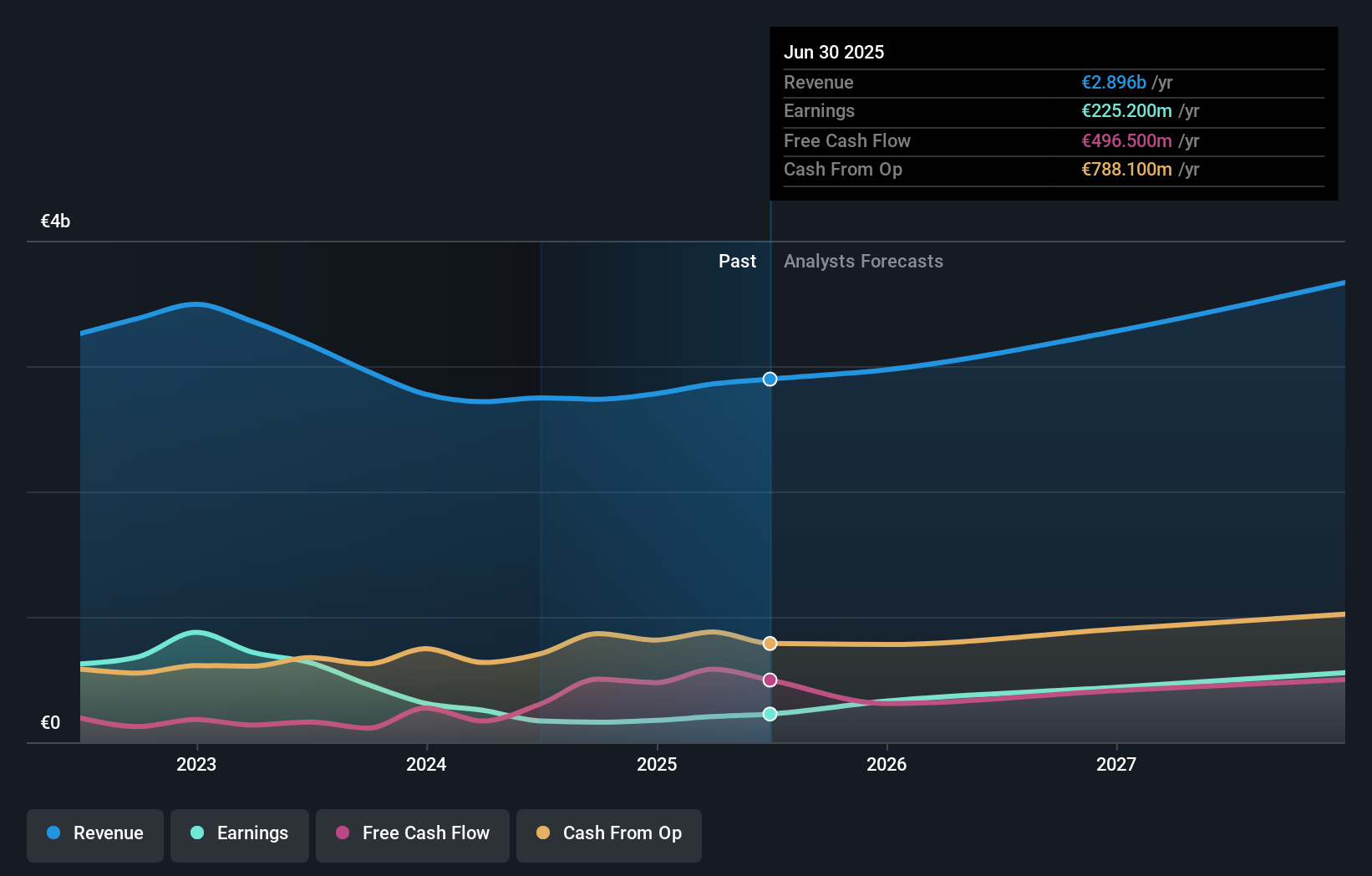The height and width of the screenshot is (876, 1372).
Task: Select the pink Free Cash Flow marker on chart
Action: (x=769, y=679)
